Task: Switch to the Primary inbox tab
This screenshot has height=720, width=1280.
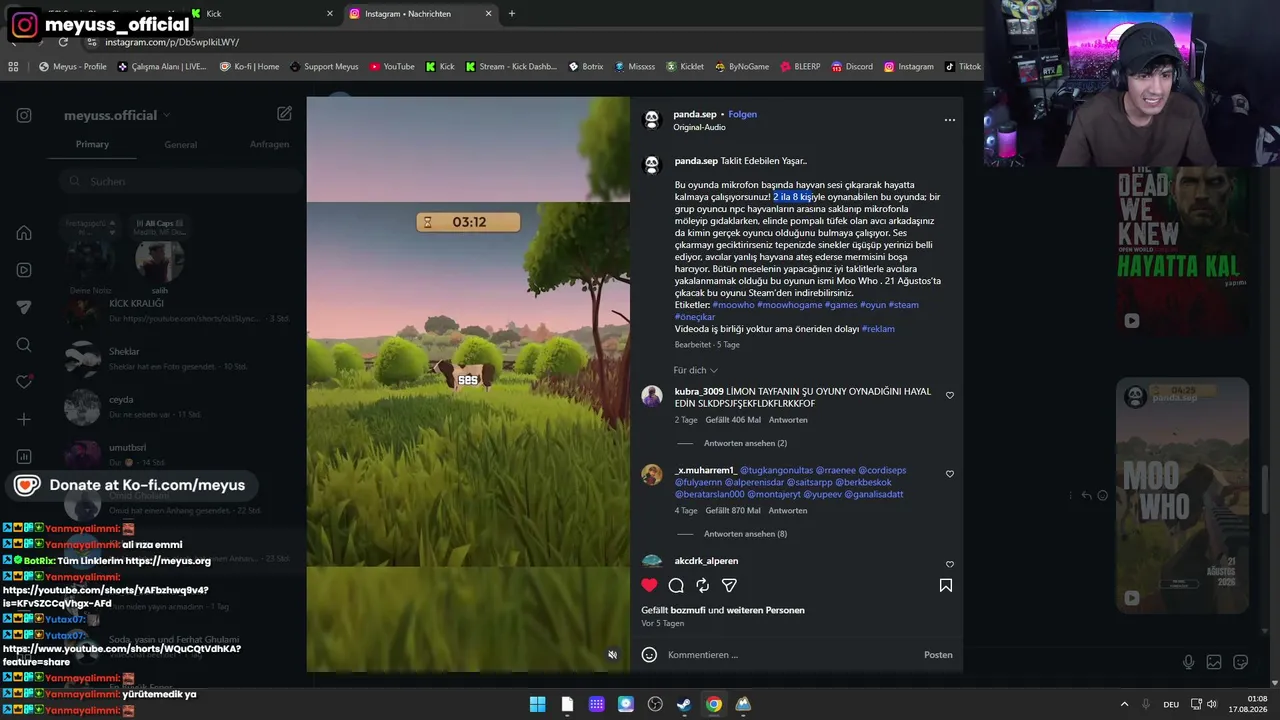Action: (x=92, y=144)
